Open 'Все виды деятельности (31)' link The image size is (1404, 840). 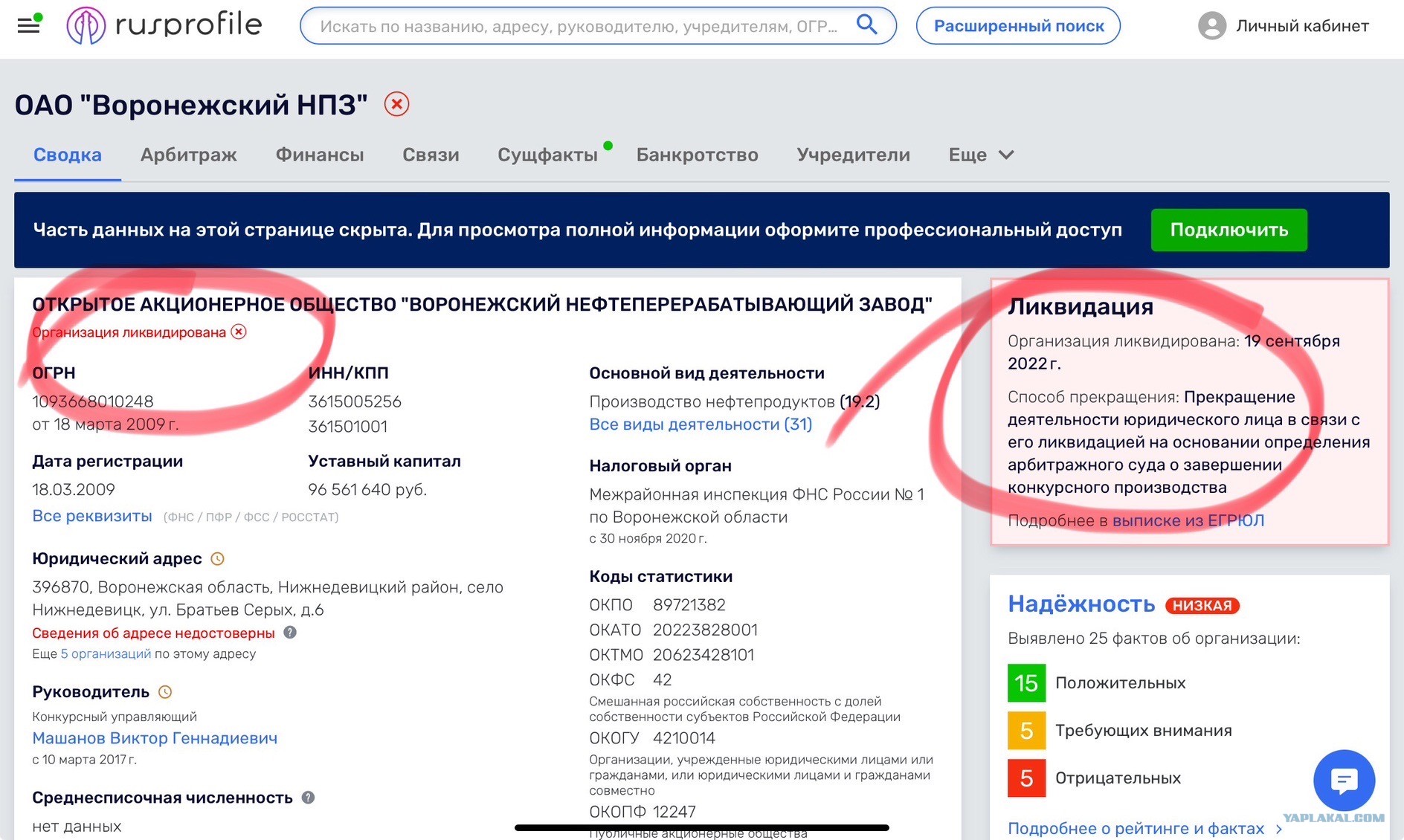pyautogui.click(x=701, y=424)
